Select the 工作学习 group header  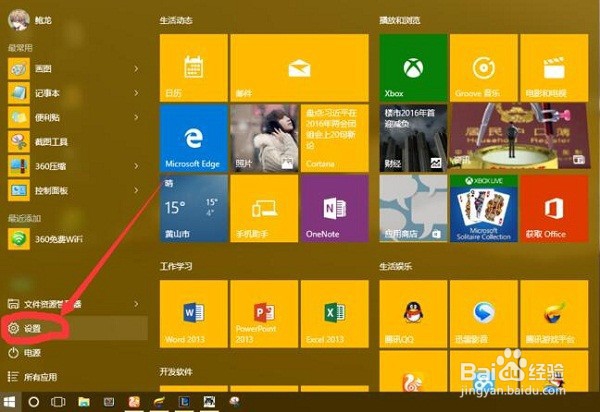click(x=176, y=267)
